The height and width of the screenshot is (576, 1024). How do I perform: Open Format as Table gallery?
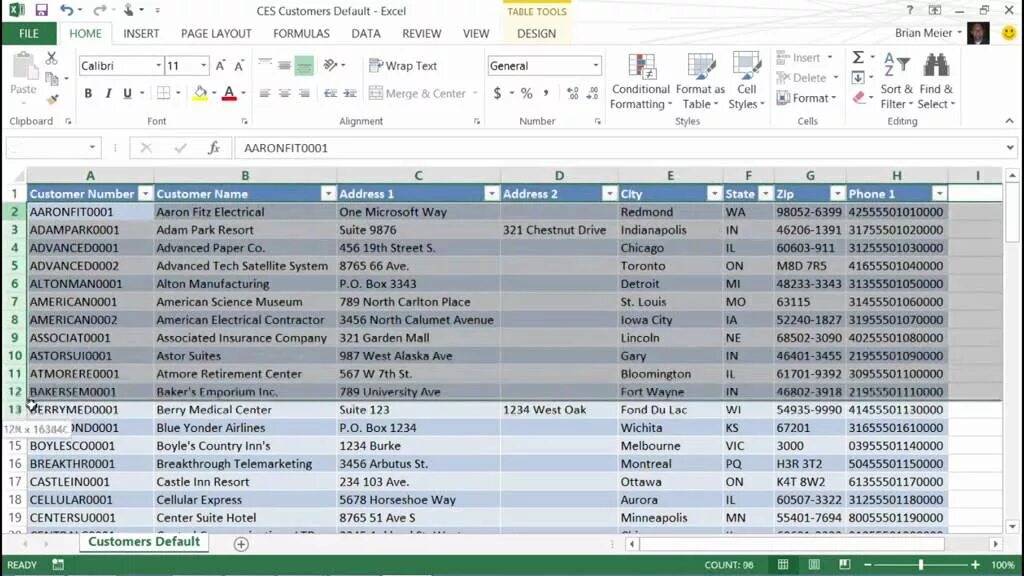[700, 82]
